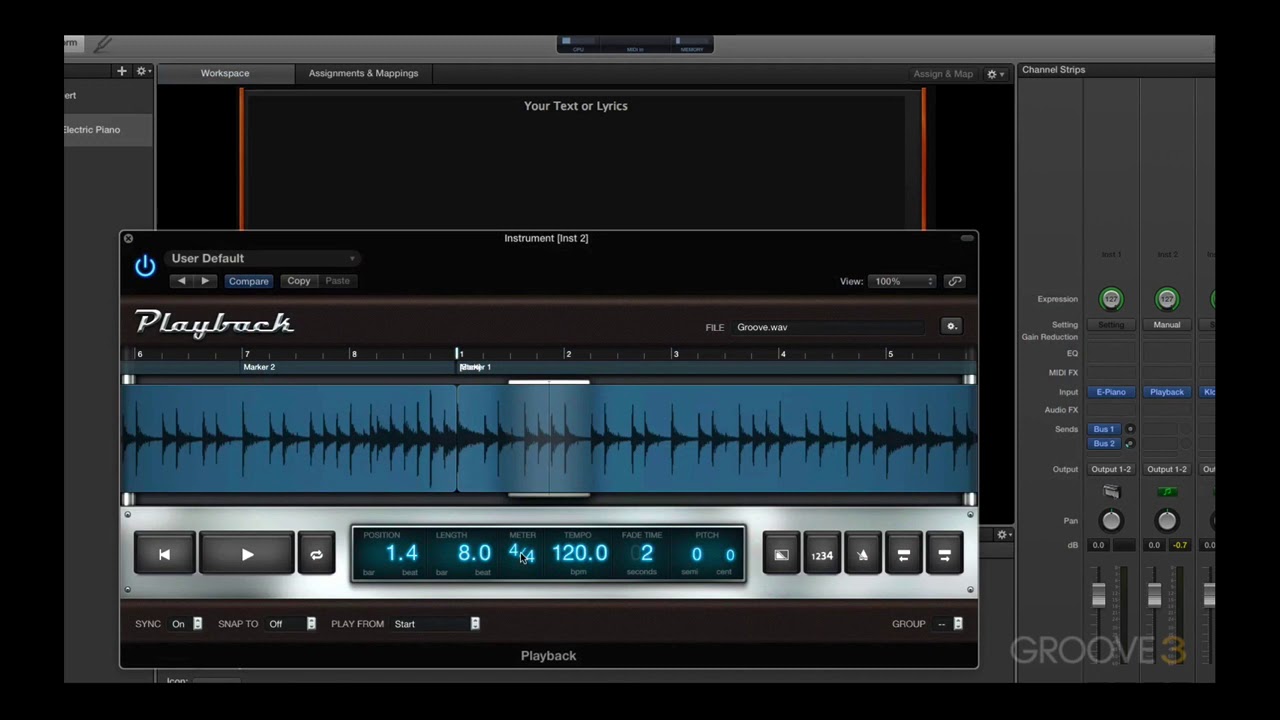Click the Compare button

[x=248, y=281]
